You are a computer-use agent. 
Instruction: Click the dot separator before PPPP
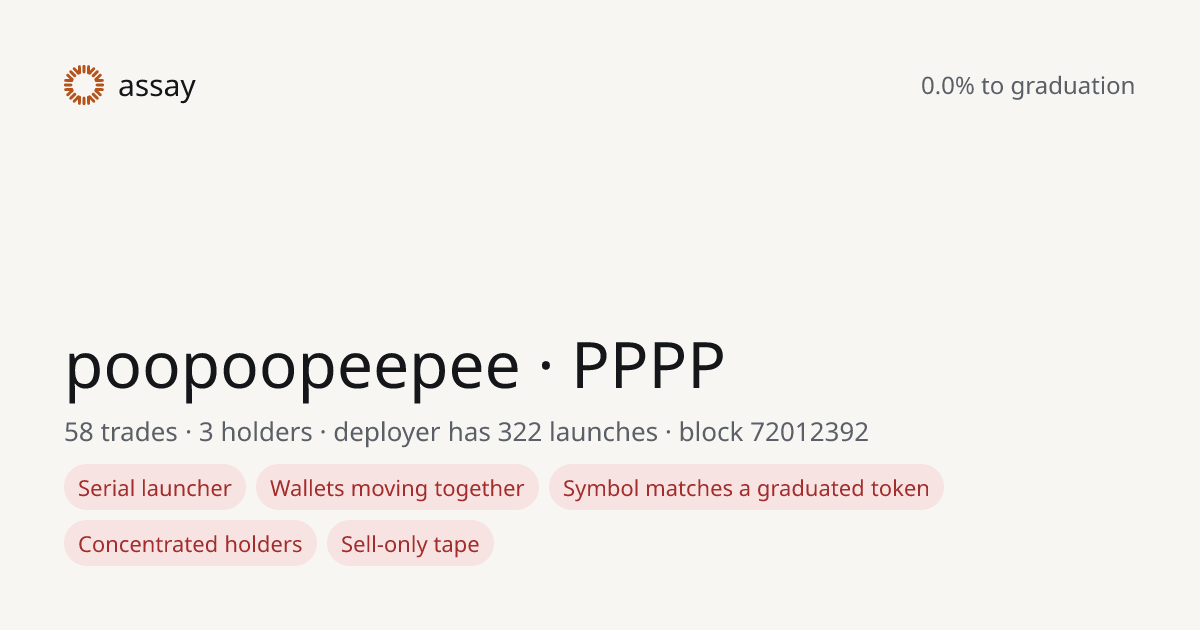(546, 368)
